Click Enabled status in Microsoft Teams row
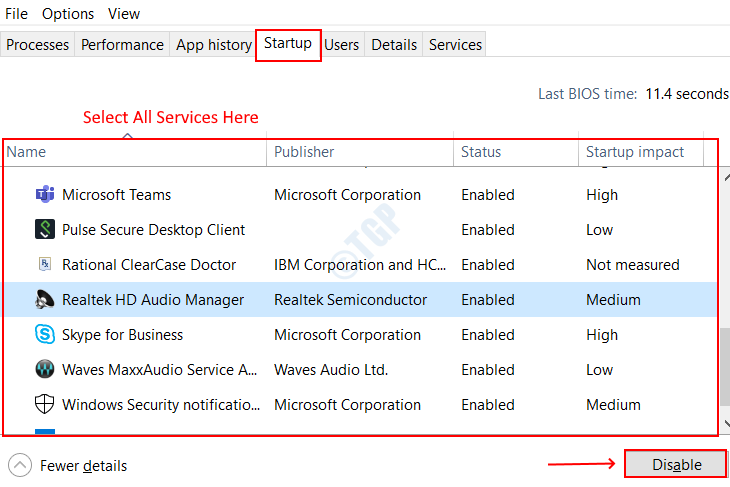Screen dimensions: 730x487 click(x=488, y=195)
